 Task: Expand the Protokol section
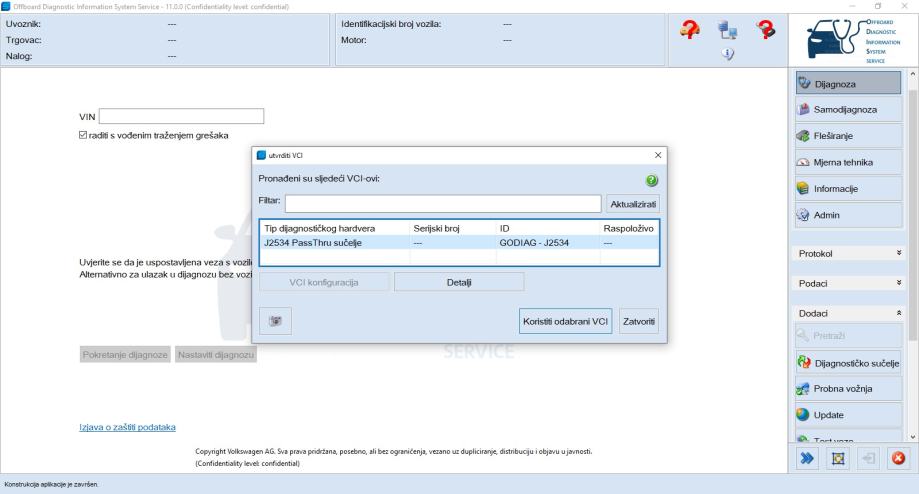click(848, 253)
